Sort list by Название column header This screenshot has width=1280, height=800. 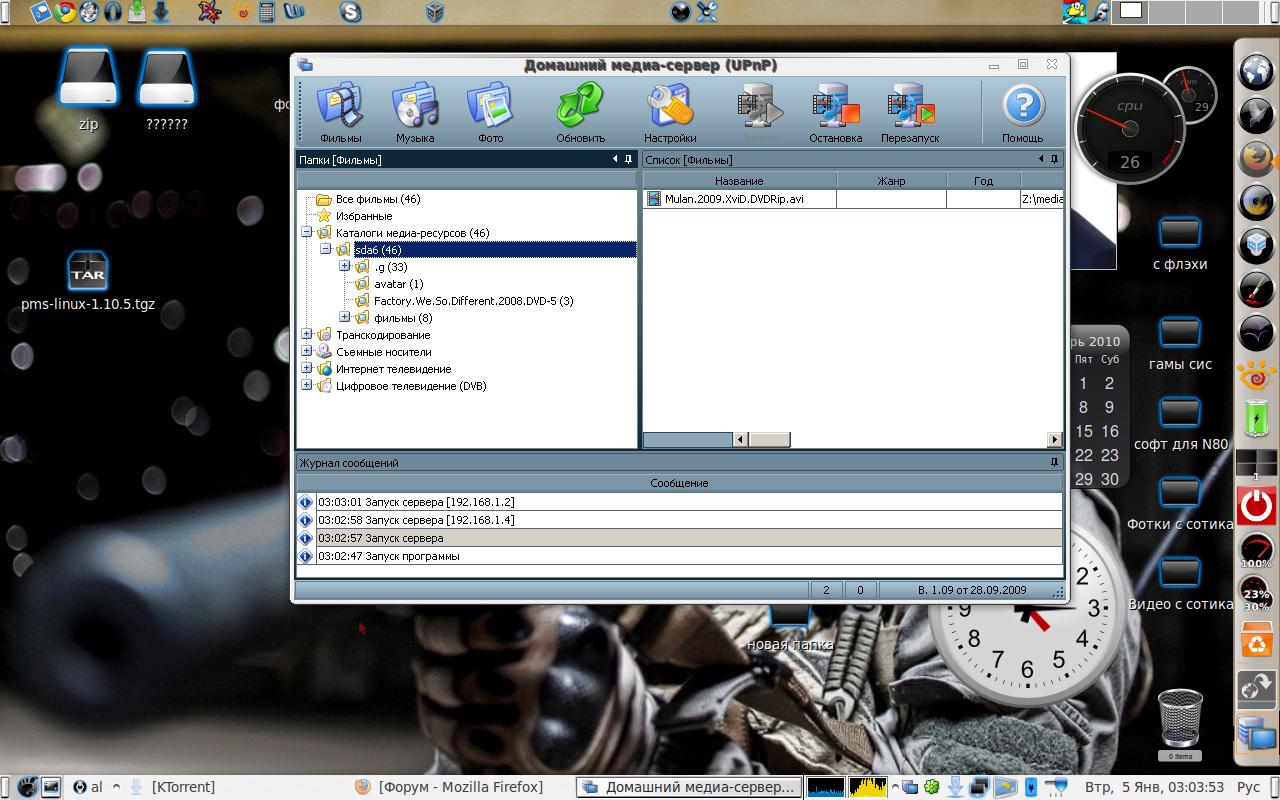(739, 181)
